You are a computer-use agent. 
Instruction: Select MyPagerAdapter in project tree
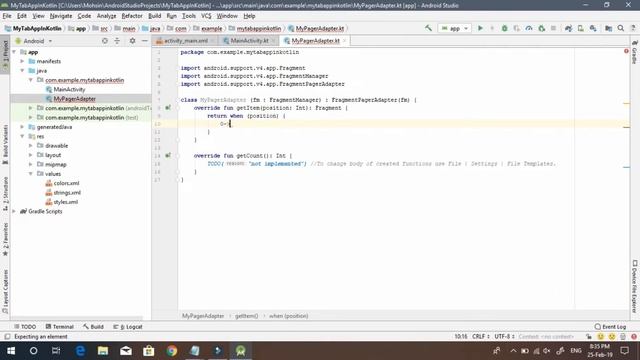tap(74, 99)
